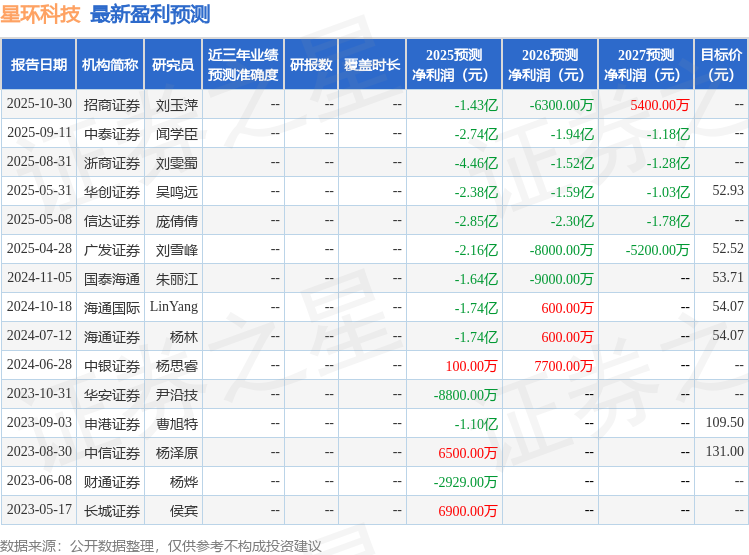
Task: Click institution 中信证券
Action: (x=112, y=453)
